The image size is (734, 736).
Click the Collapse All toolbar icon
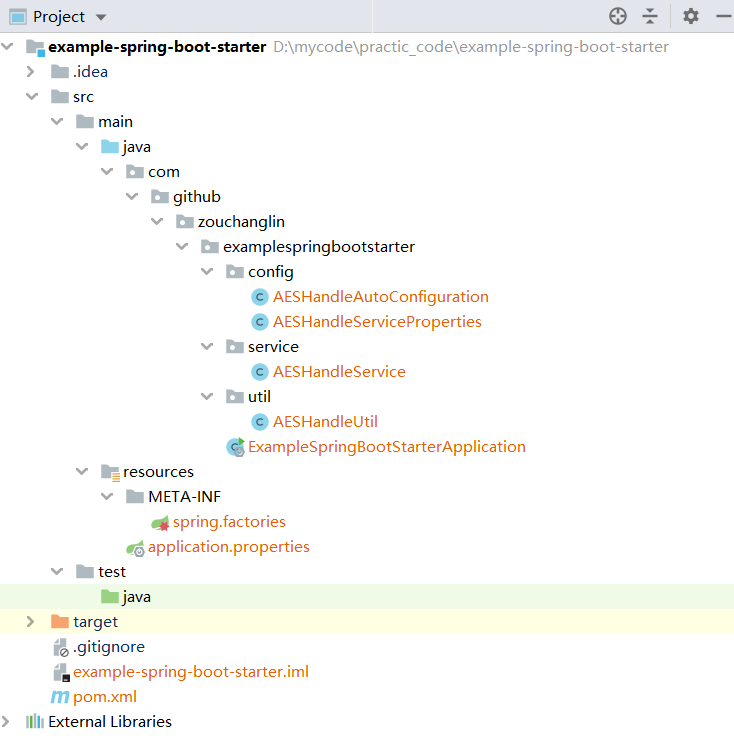point(650,16)
